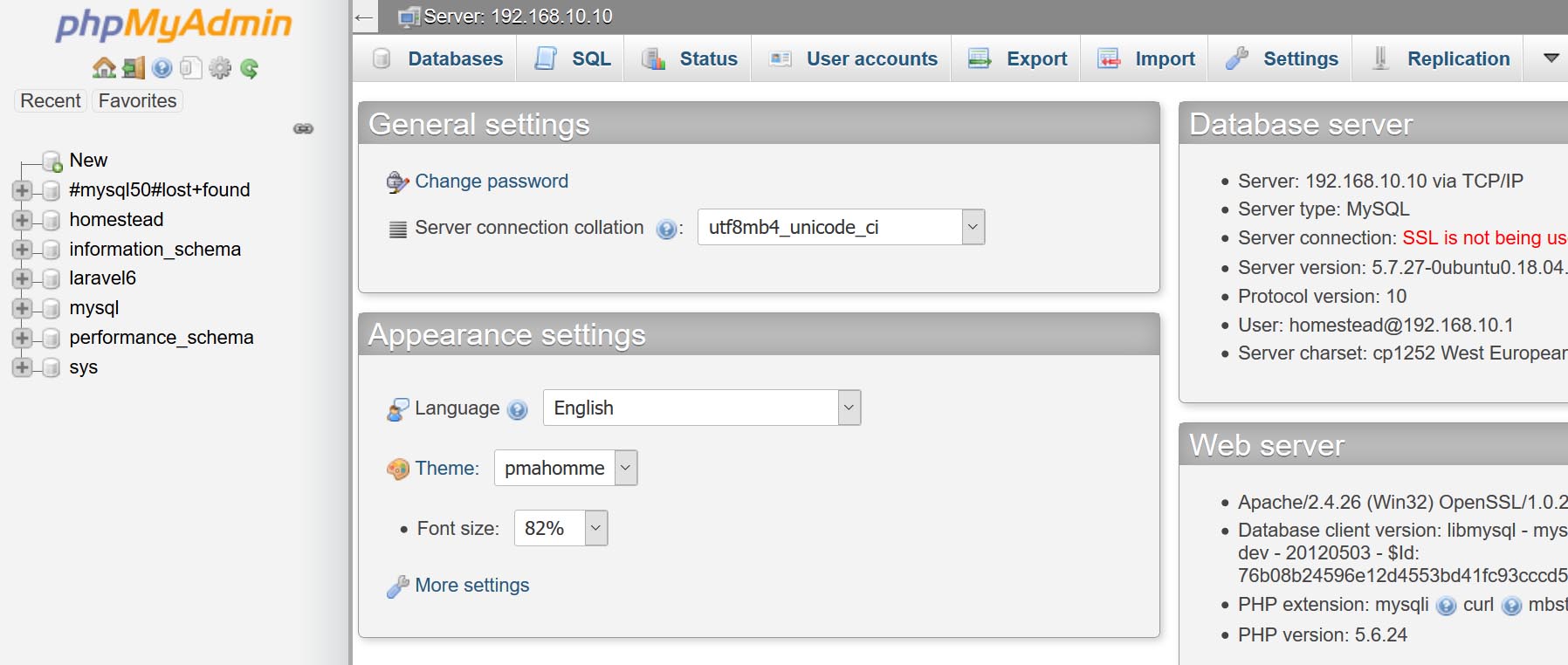
Task: Go to the User accounts tab
Action: (853, 58)
